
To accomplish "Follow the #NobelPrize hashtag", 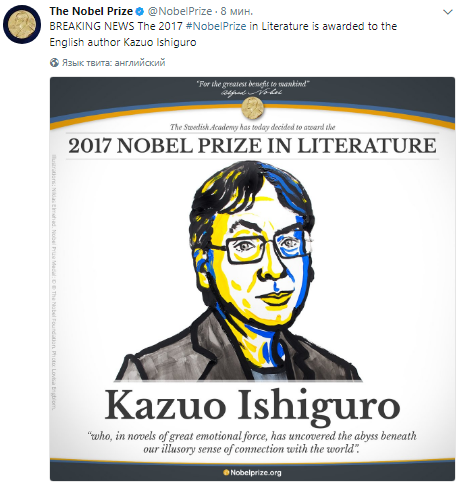I will [216, 26].
